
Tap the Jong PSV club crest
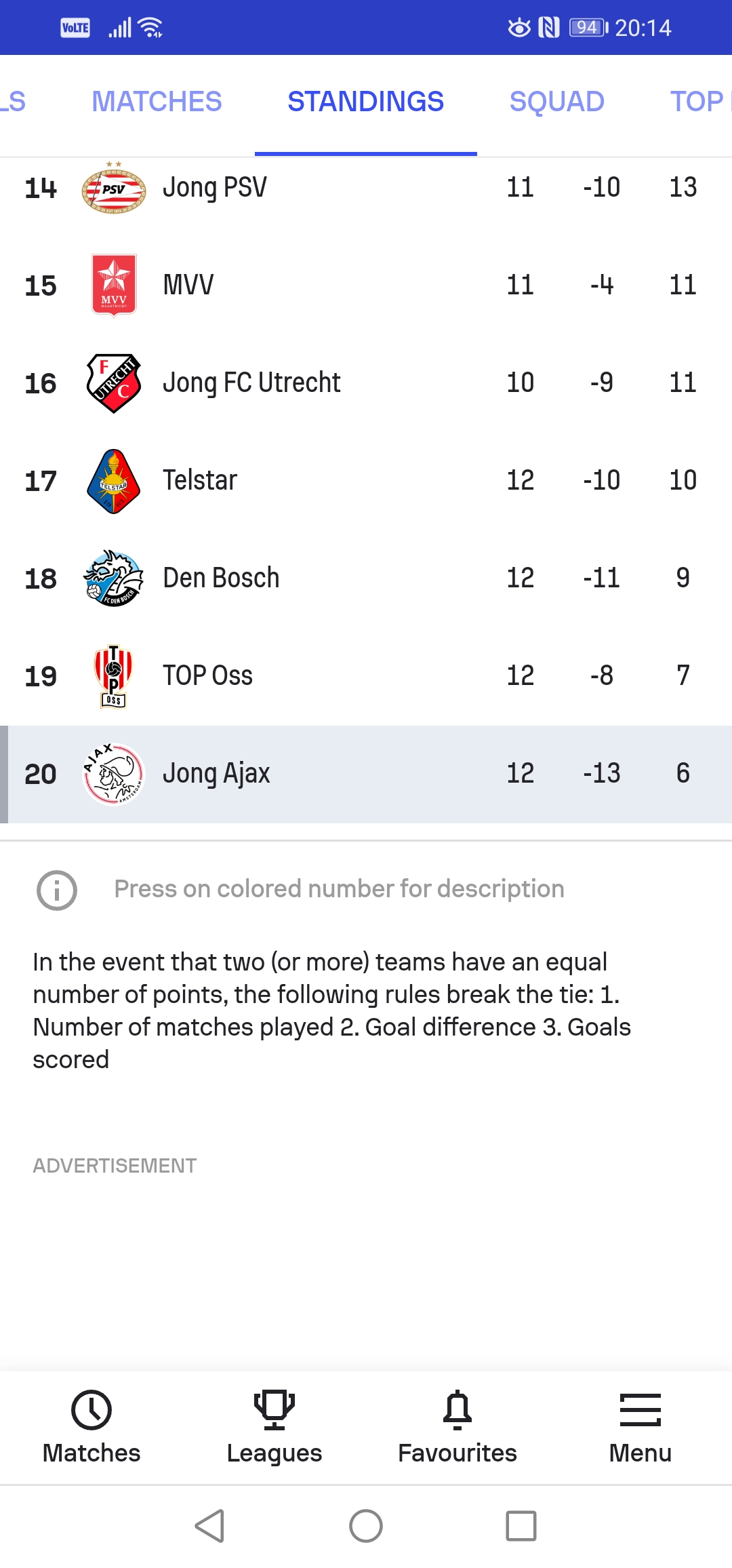[114, 189]
